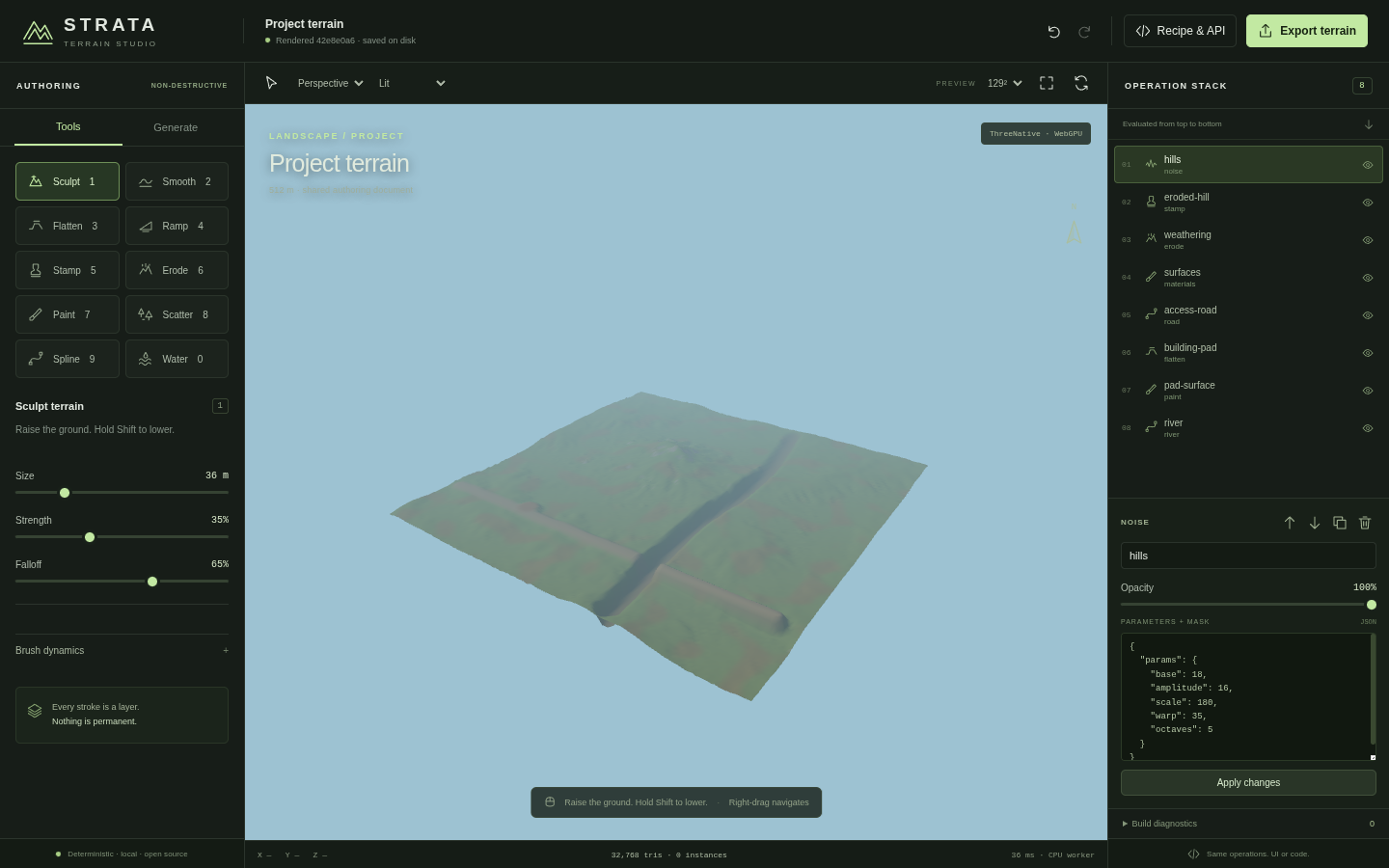Image resolution: width=1389 pixels, height=868 pixels.
Task: Toggle visibility of weathering layer
Action: tap(1368, 240)
